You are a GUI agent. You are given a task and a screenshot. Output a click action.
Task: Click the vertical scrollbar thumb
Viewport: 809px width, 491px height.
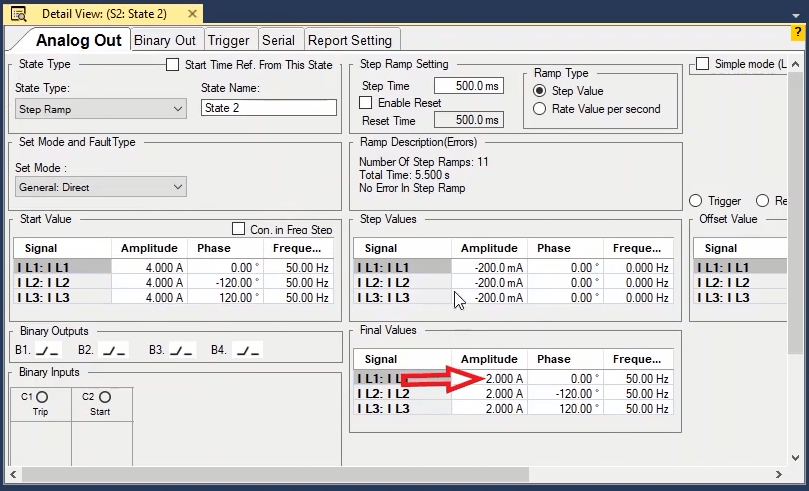(x=796, y=213)
